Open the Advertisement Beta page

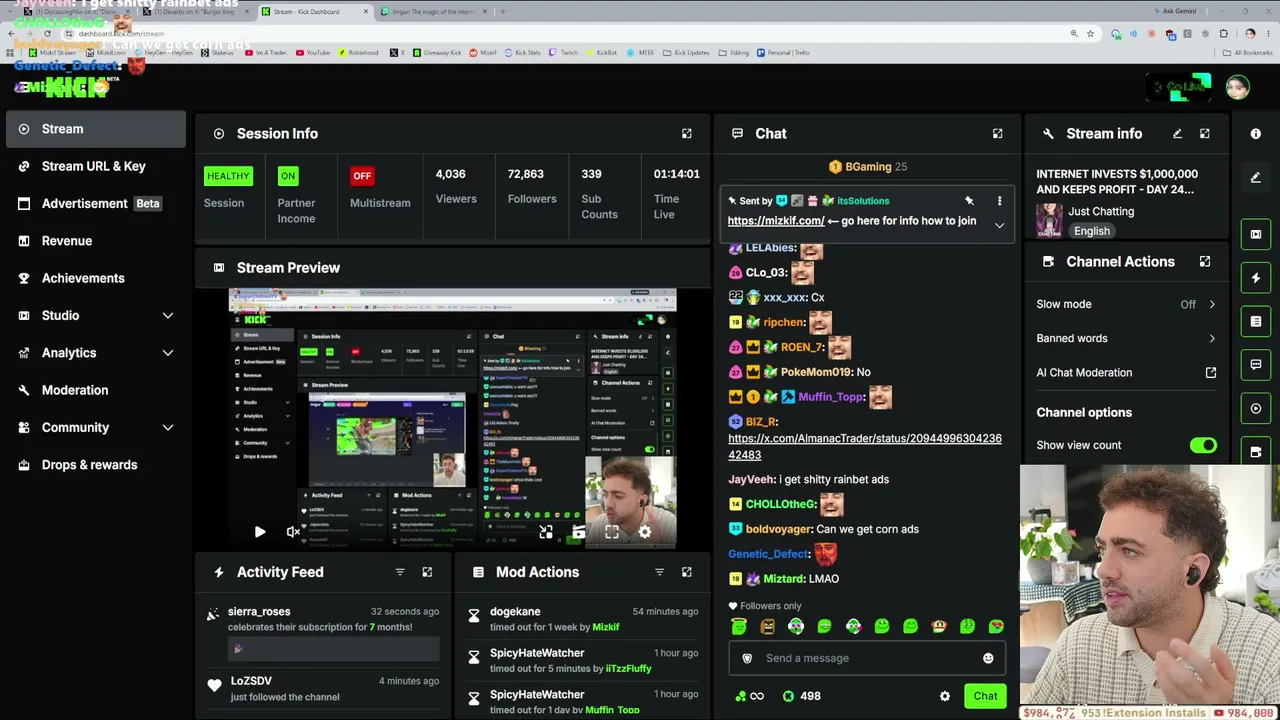pos(95,203)
